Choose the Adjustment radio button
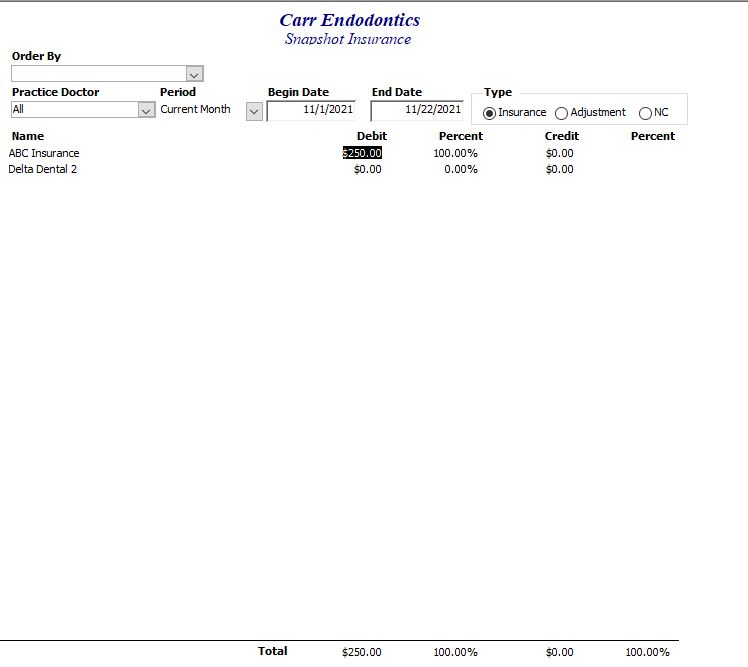 tap(561, 113)
